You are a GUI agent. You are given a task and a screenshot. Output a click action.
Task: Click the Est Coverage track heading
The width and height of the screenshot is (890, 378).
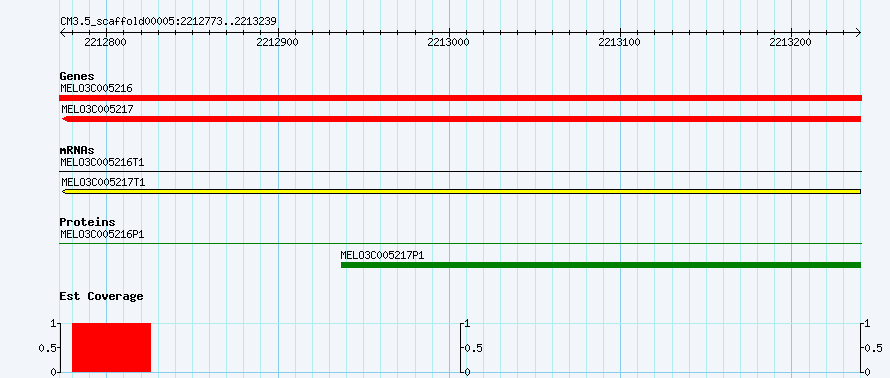101,296
